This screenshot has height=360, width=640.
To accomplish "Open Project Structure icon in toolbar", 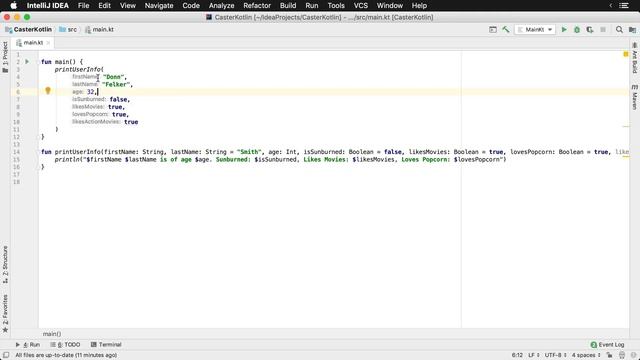I will pos(632,29).
